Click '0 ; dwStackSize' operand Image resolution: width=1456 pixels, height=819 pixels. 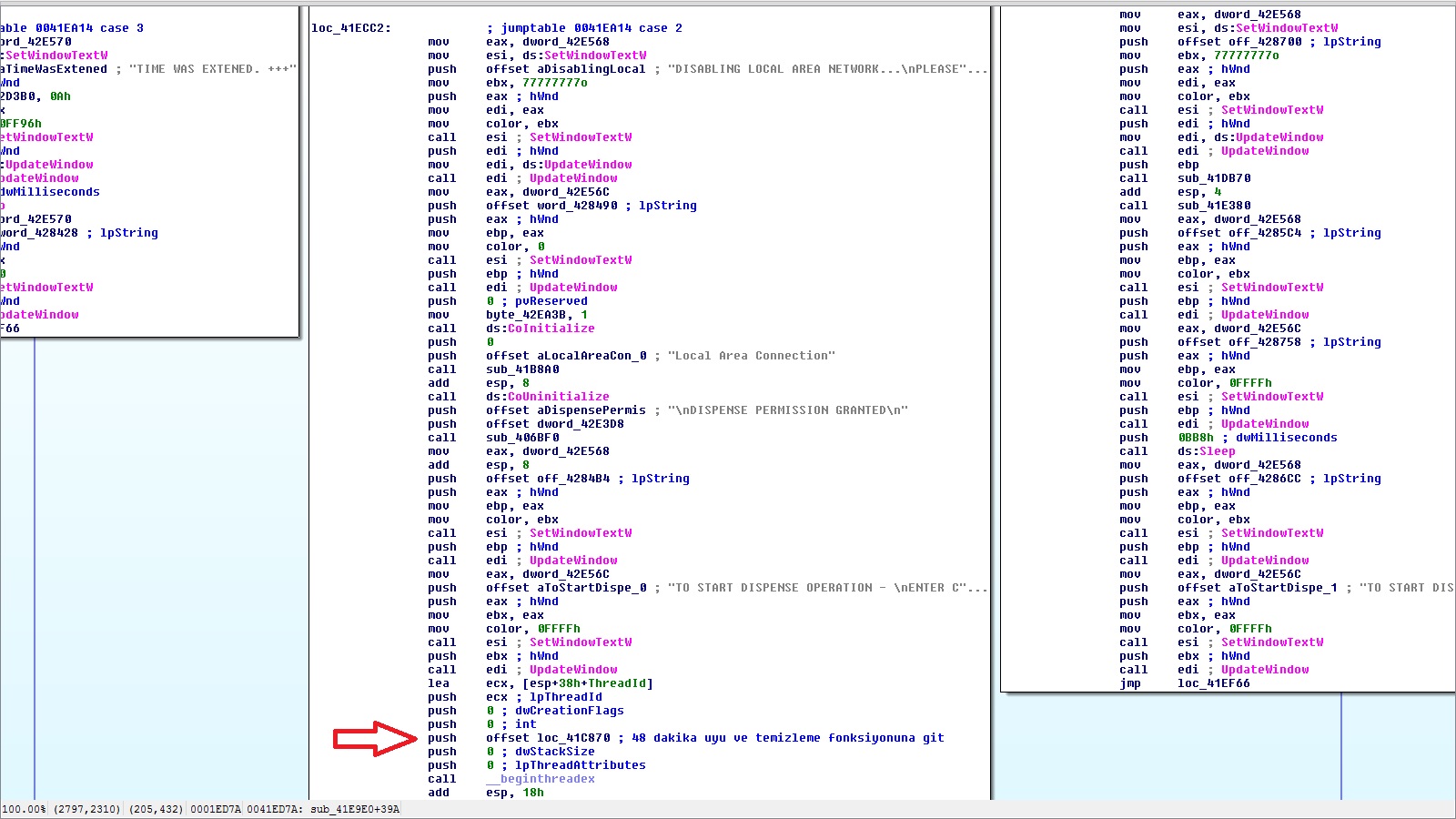point(541,752)
